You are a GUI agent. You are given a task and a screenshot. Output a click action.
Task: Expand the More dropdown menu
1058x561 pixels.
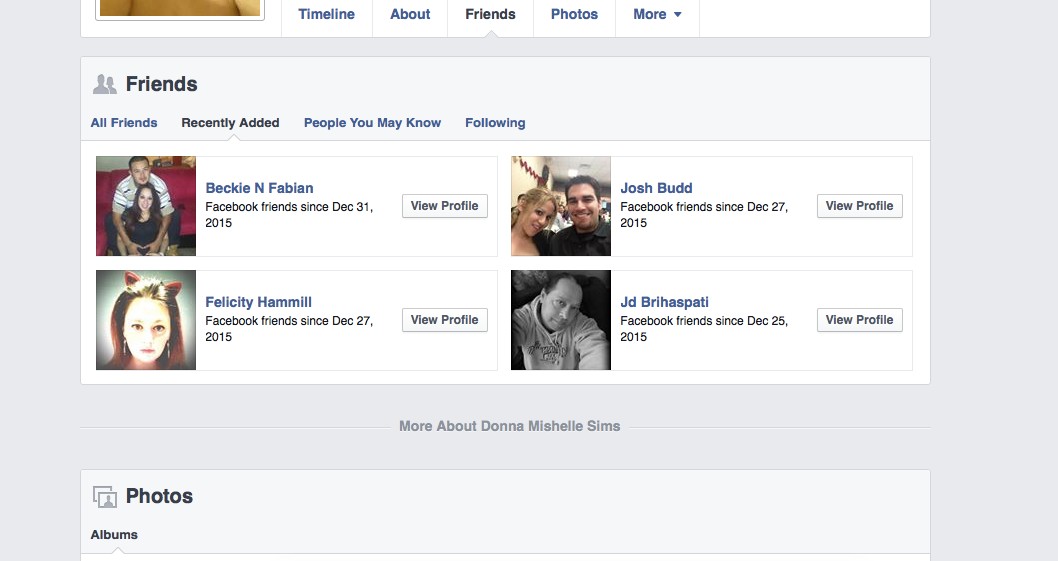point(657,14)
